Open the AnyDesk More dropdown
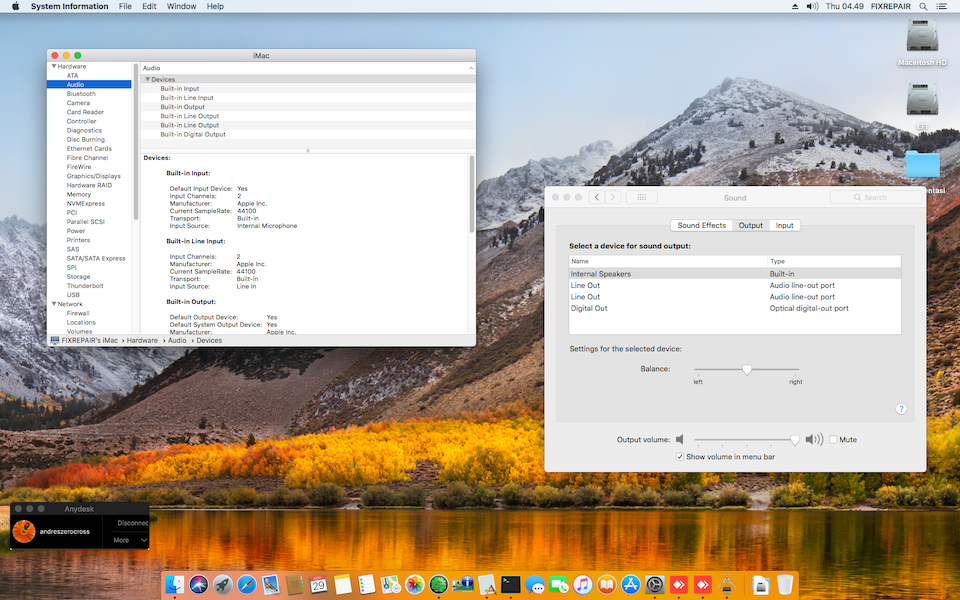Screen dimensions: 960x600 (x=131, y=540)
